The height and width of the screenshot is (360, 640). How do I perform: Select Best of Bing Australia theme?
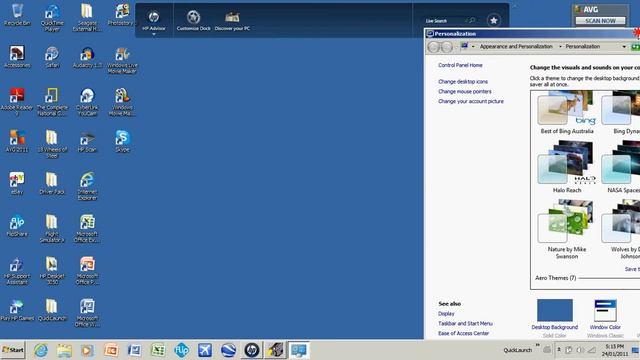click(567, 113)
